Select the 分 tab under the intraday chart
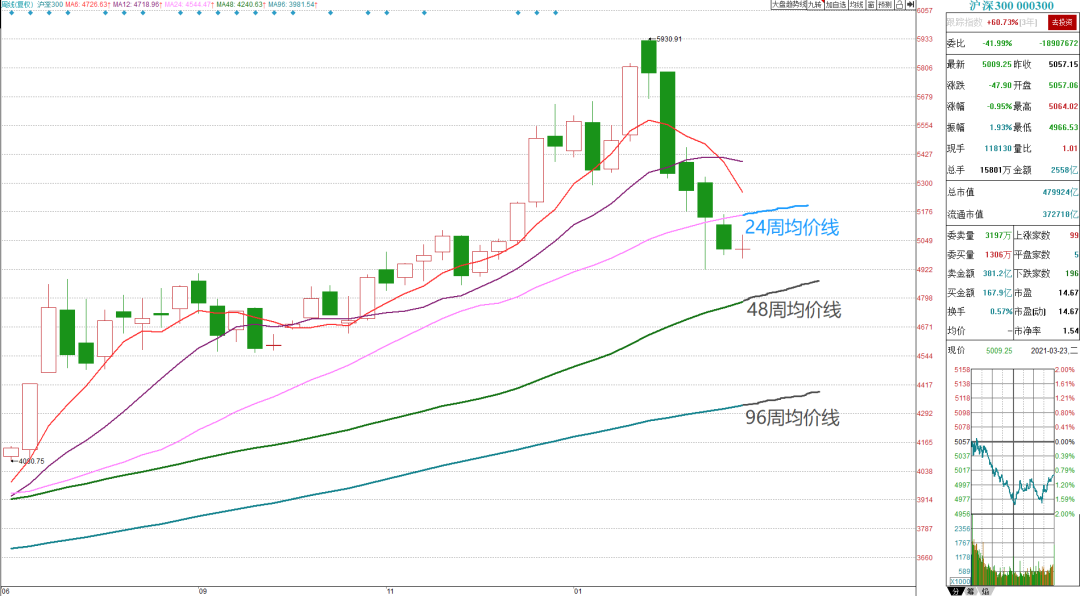This screenshot has width=1080, height=596. click(x=956, y=591)
